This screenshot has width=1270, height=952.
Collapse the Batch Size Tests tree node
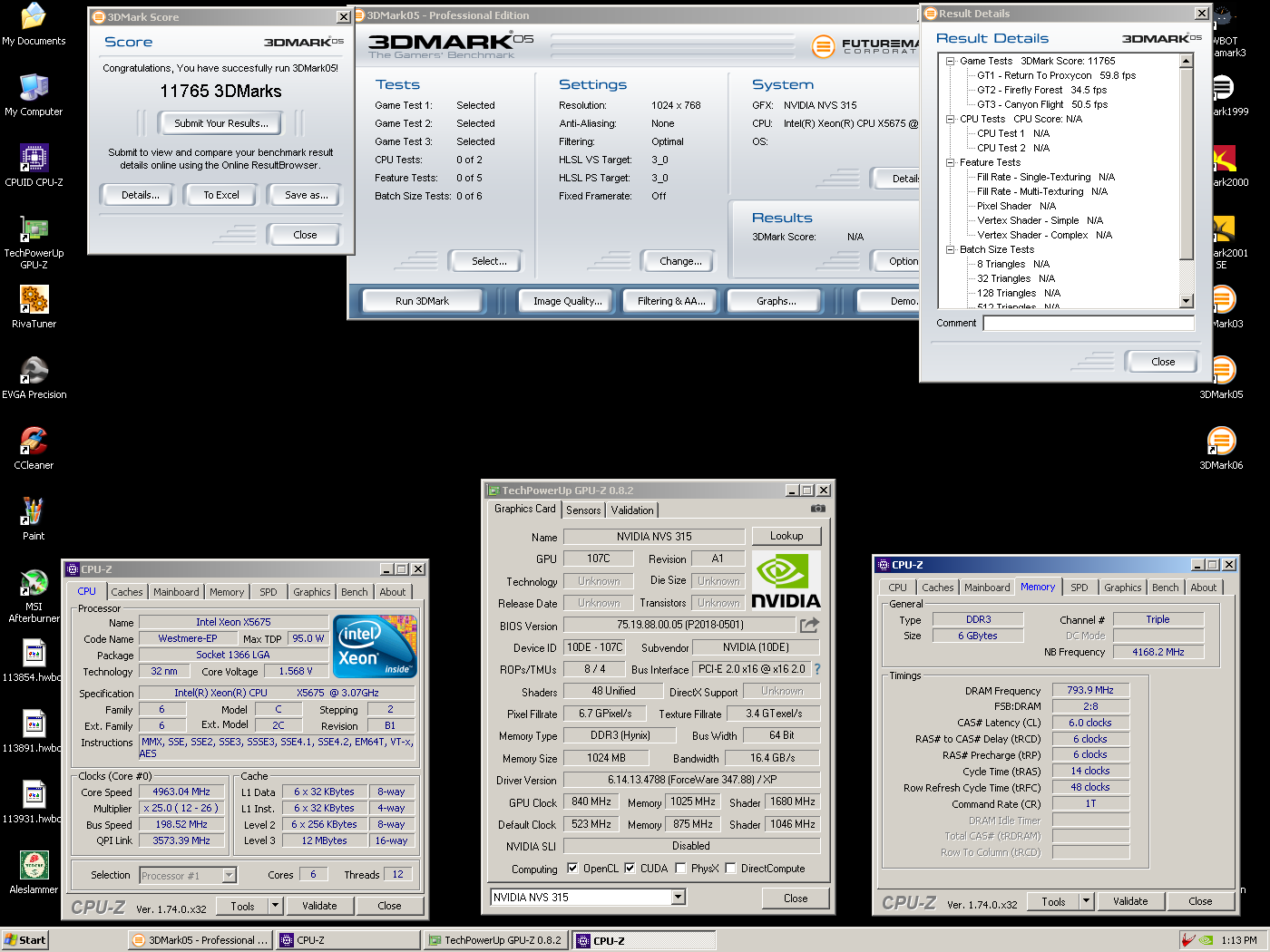tap(951, 249)
